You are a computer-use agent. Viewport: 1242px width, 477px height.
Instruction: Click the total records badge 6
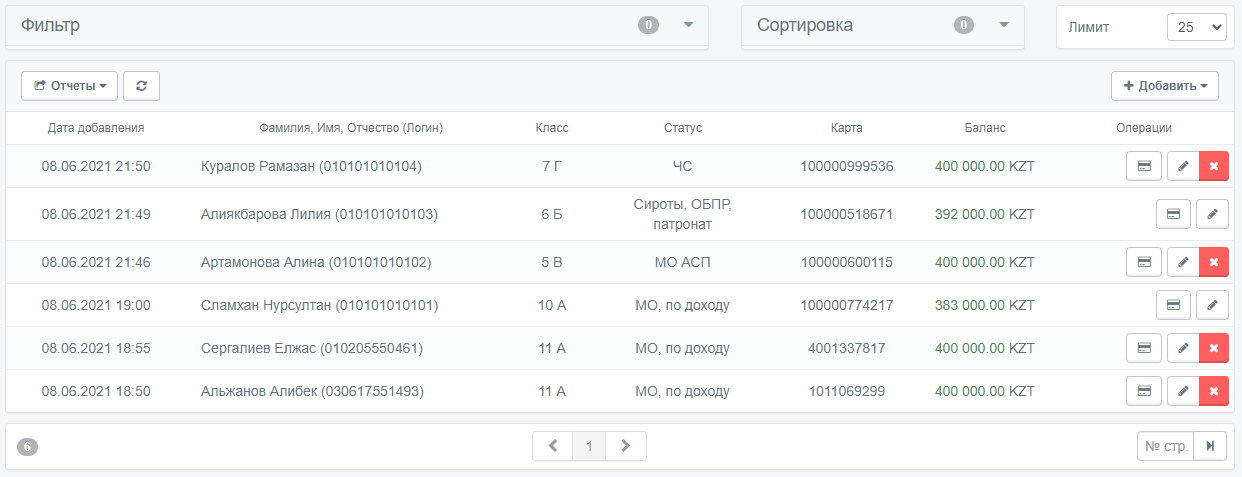(x=27, y=447)
